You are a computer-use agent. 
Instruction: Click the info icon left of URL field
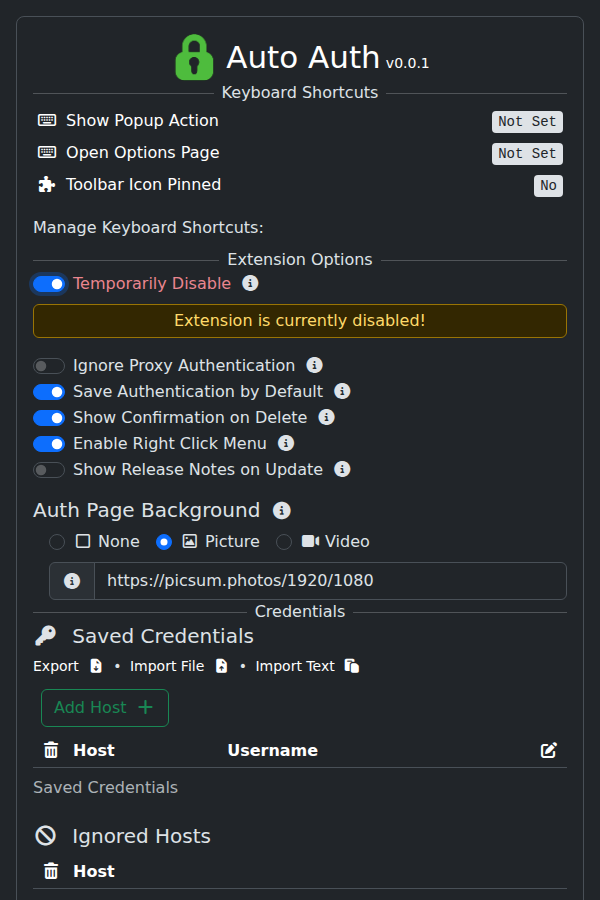[x=72, y=581]
